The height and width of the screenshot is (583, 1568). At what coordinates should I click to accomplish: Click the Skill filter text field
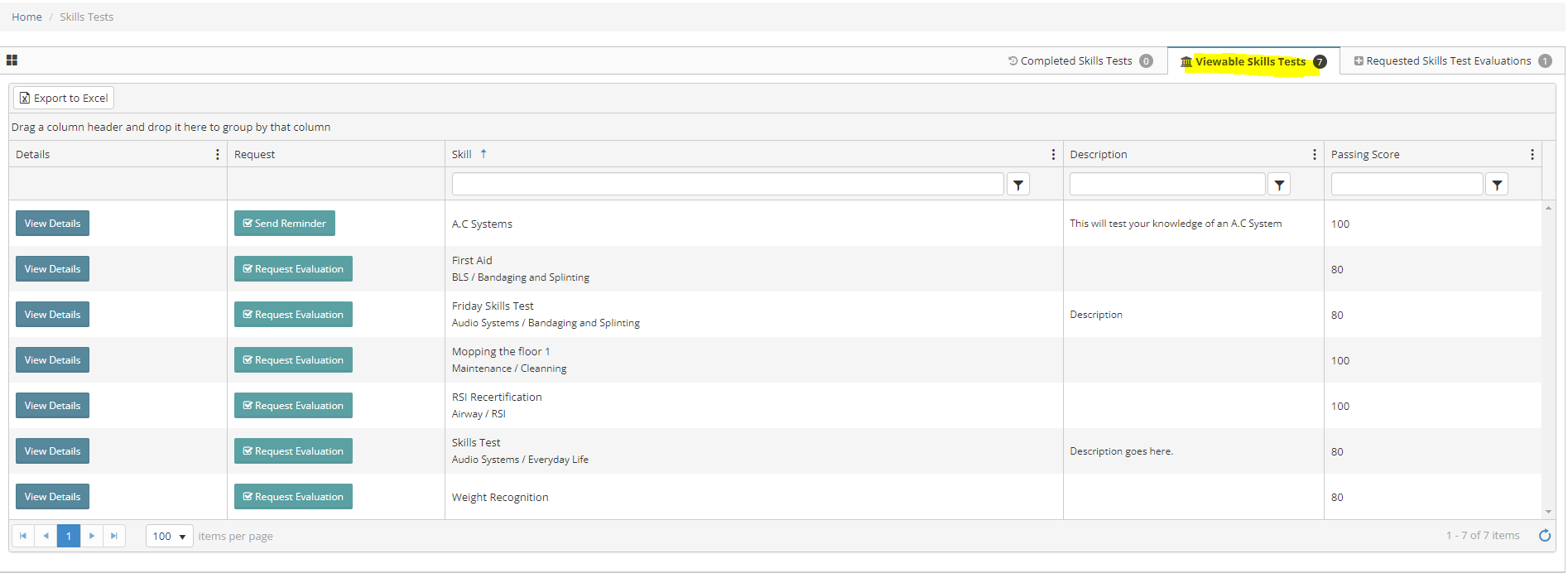coord(727,184)
